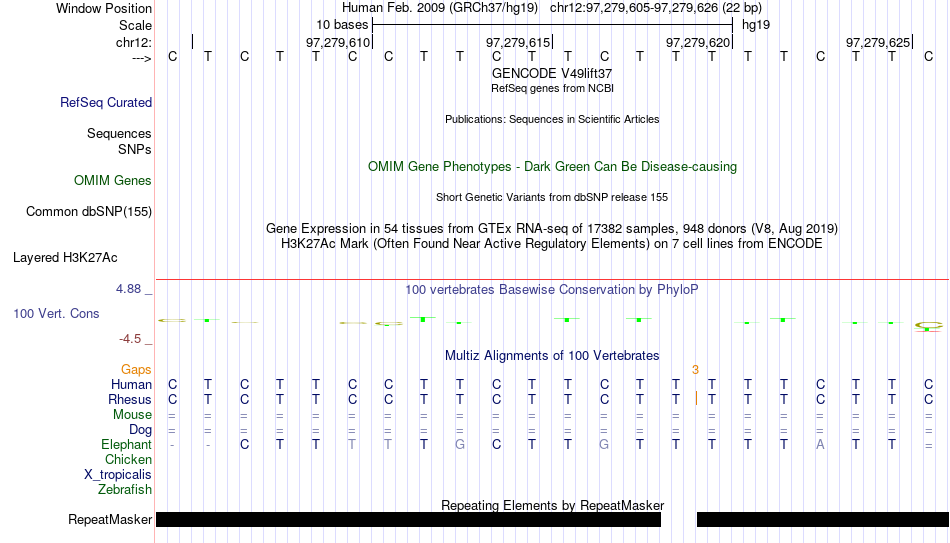950x543 pixels.
Task: Click Repeating Elements by RepeatMasker title
Action: (x=552, y=505)
